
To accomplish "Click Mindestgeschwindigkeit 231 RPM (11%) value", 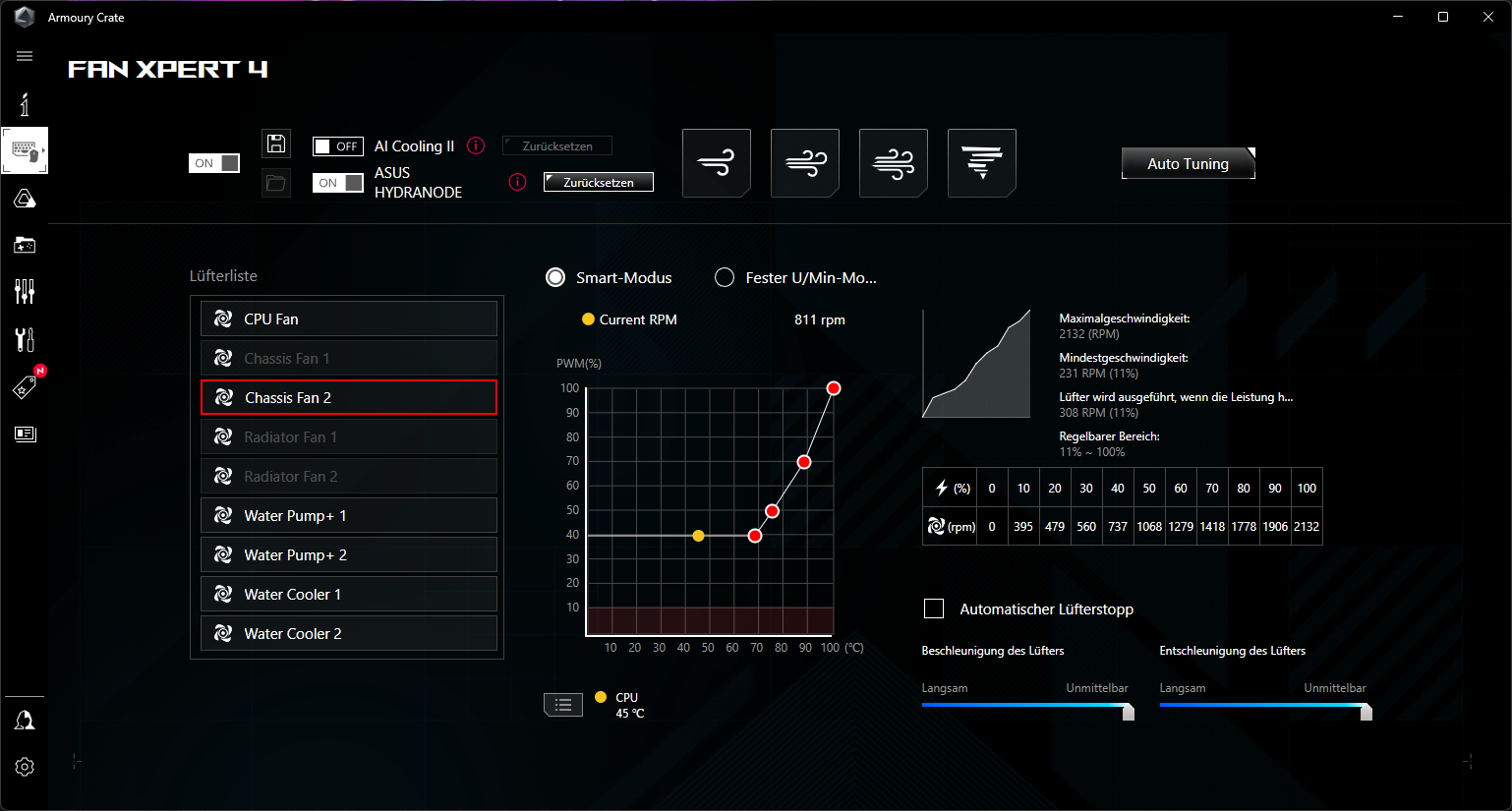I will coord(1099,374).
